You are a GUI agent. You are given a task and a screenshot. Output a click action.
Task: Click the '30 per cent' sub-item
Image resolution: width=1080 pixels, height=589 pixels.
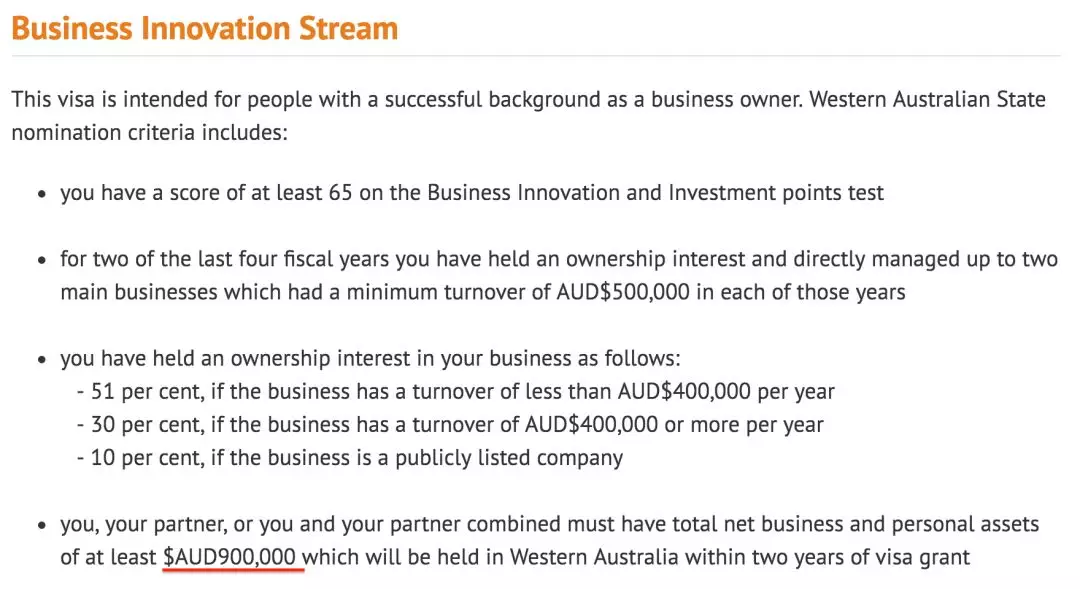pyautogui.click(x=143, y=424)
